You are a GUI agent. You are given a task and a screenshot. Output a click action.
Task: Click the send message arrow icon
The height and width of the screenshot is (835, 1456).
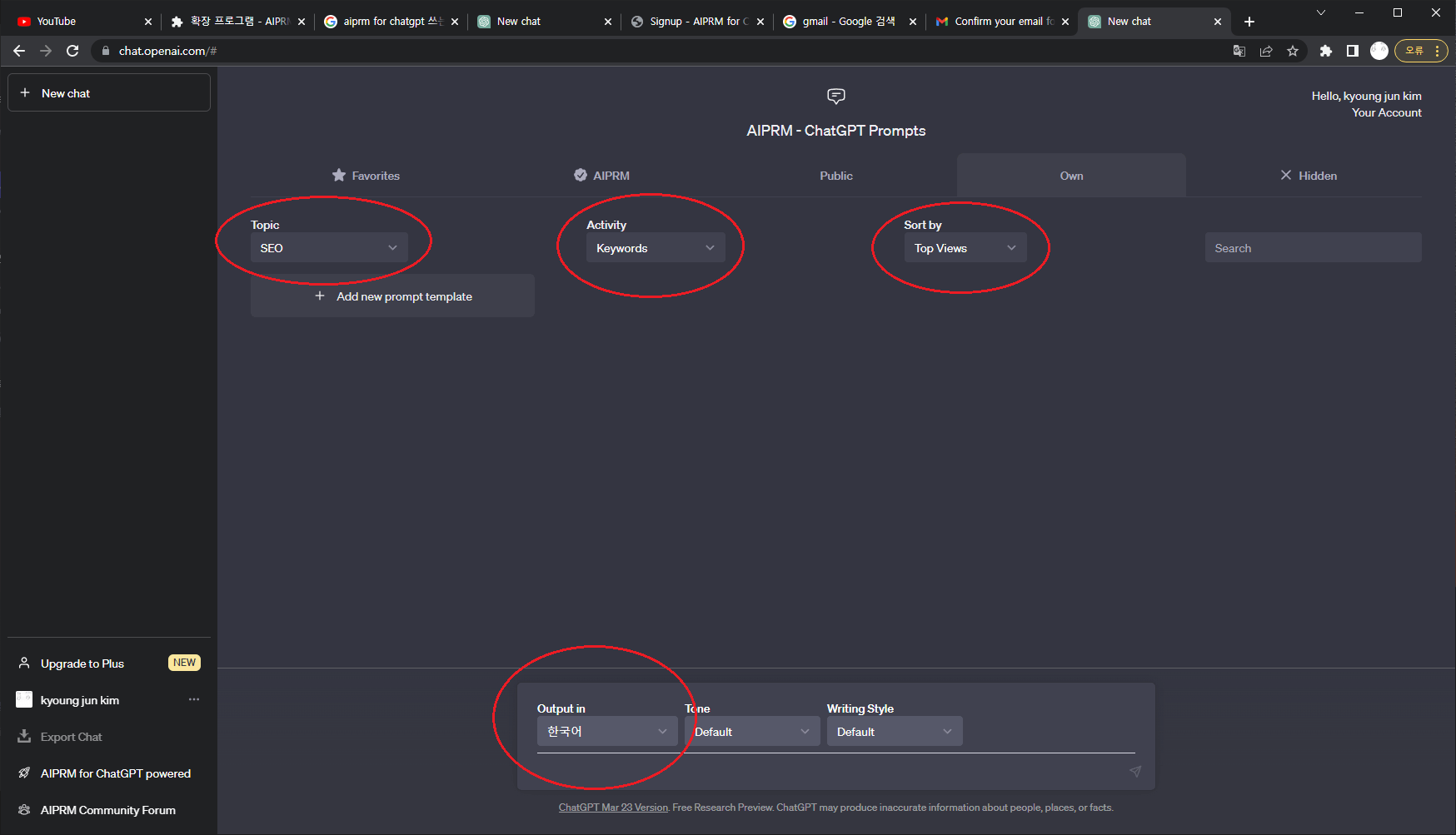click(x=1135, y=772)
